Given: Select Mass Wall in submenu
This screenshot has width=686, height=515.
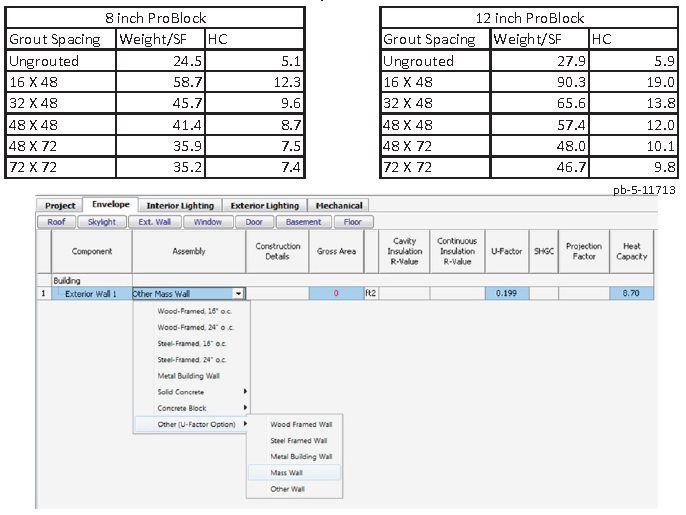Looking at the screenshot, I should (x=294, y=473).
